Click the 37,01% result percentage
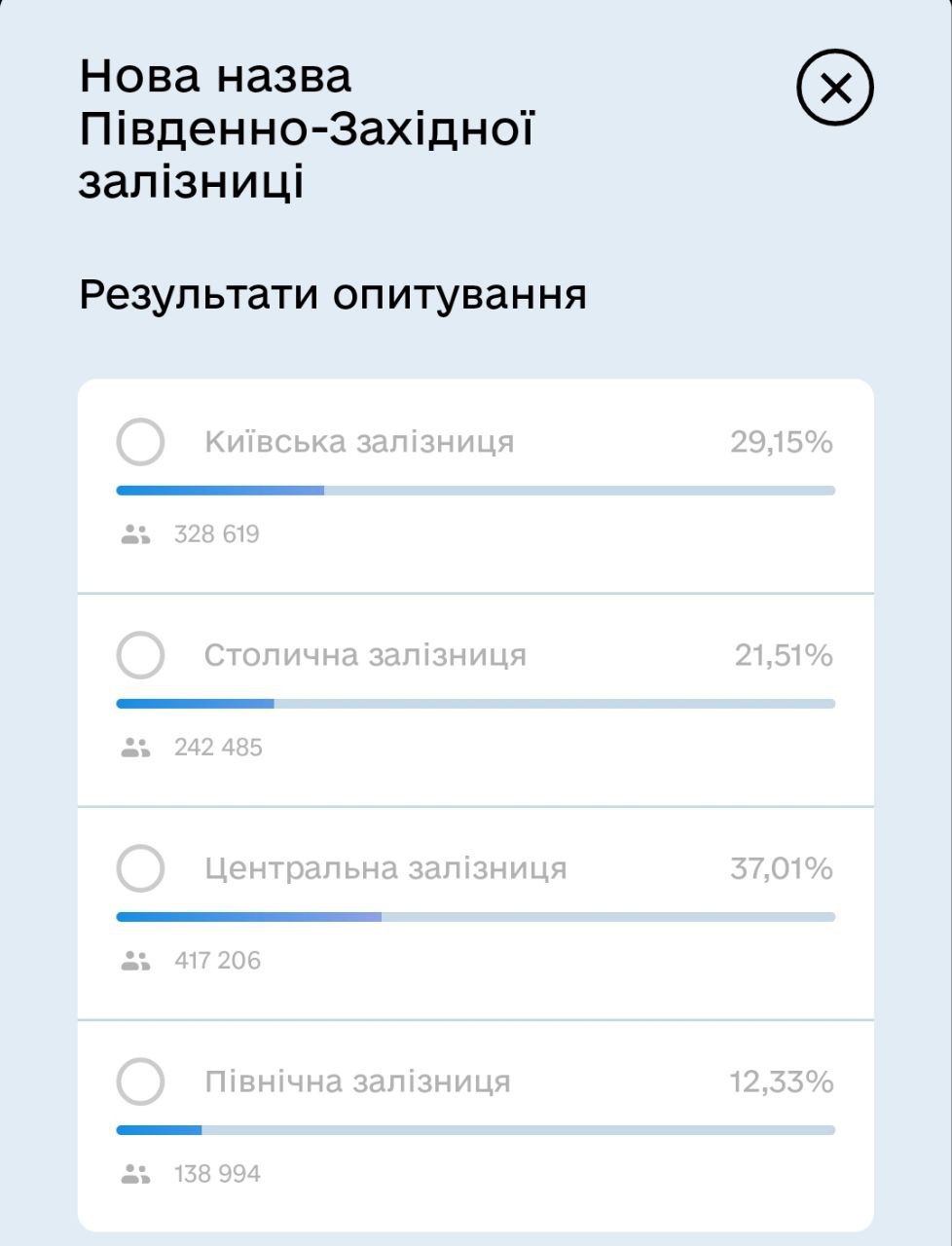Image resolution: width=952 pixels, height=1246 pixels. coord(781,868)
